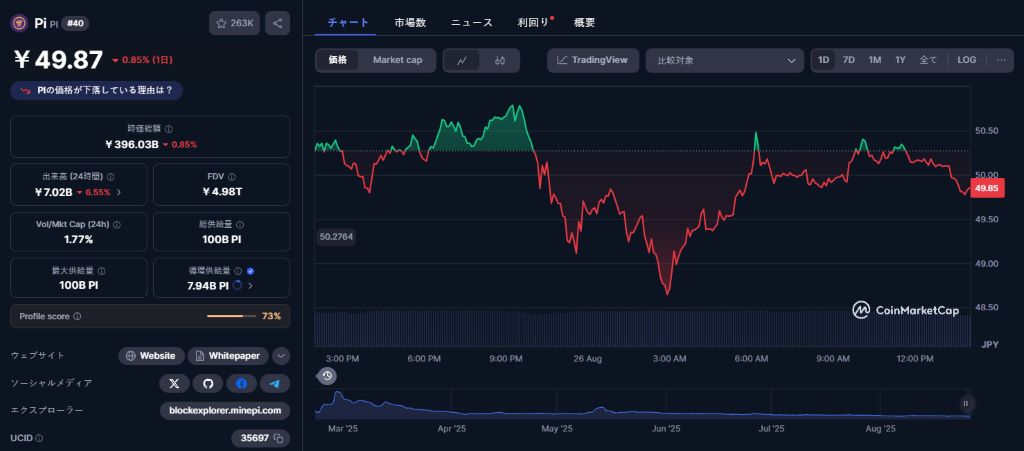This screenshot has width=1024, height=451.
Task: Click the current price tag 49.85
Action: coord(986,189)
